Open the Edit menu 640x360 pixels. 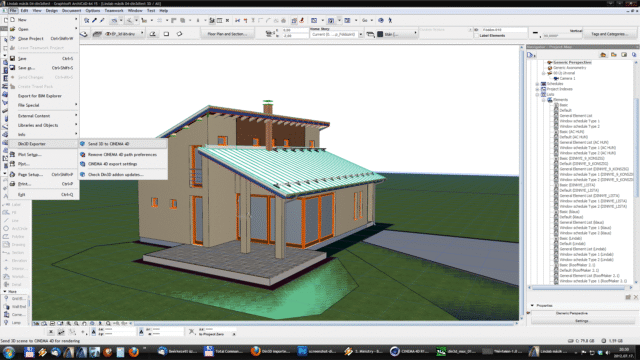click(24, 11)
